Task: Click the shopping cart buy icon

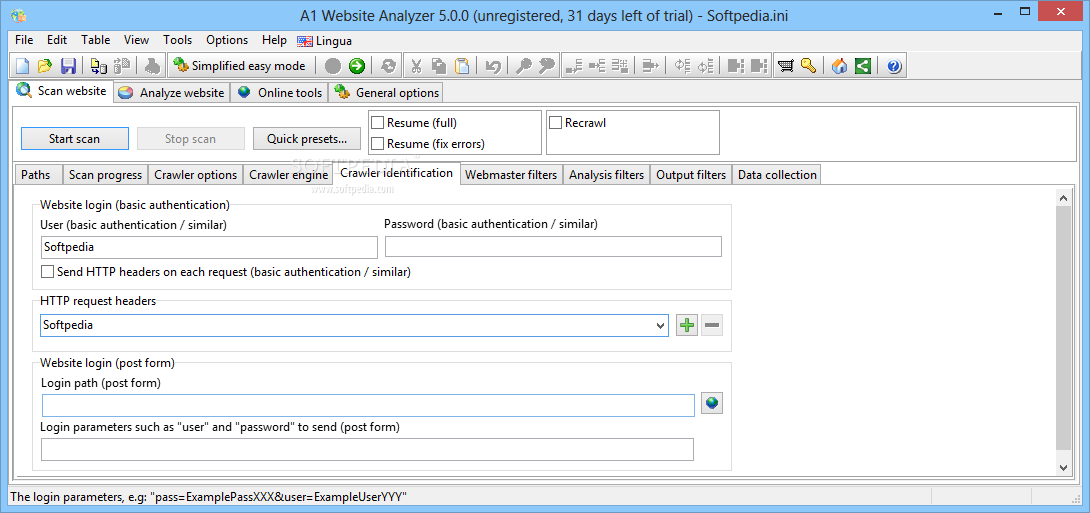Action: pos(786,66)
